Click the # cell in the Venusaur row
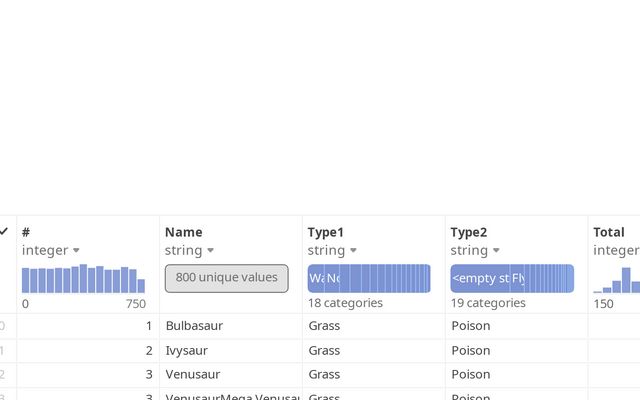This screenshot has height=400, width=640. click(x=148, y=375)
